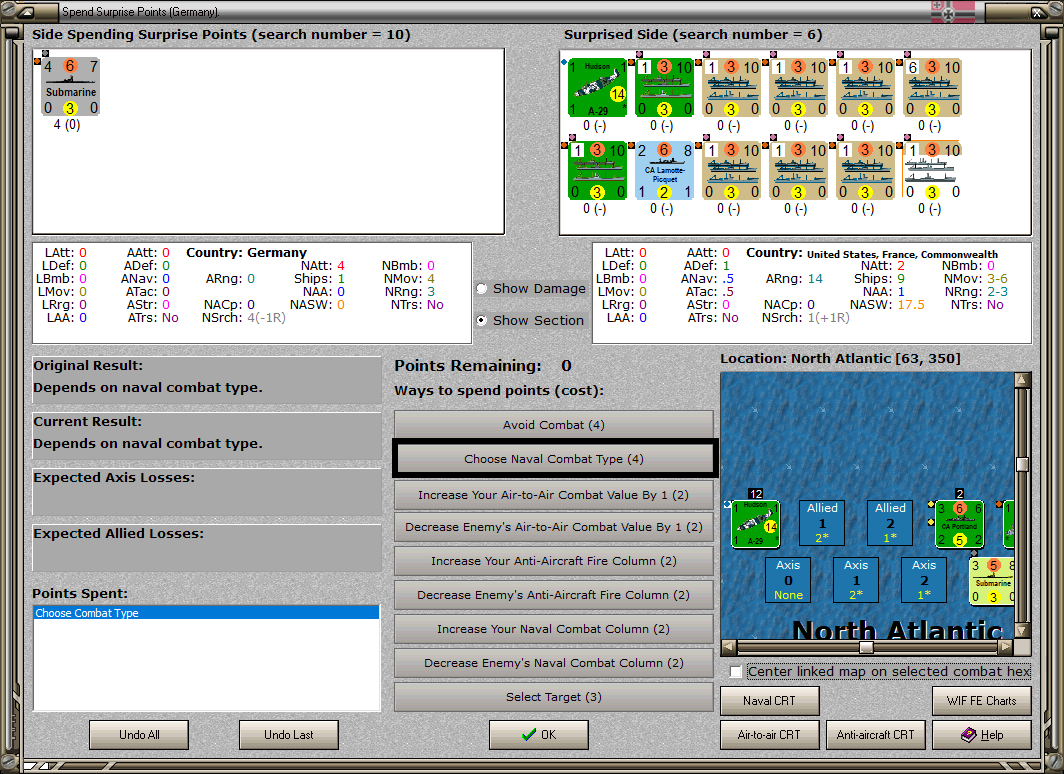Click the map's horizontal scrollbar left arrow
Viewport: 1064px width, 774px height.
(x=728, y=646)
